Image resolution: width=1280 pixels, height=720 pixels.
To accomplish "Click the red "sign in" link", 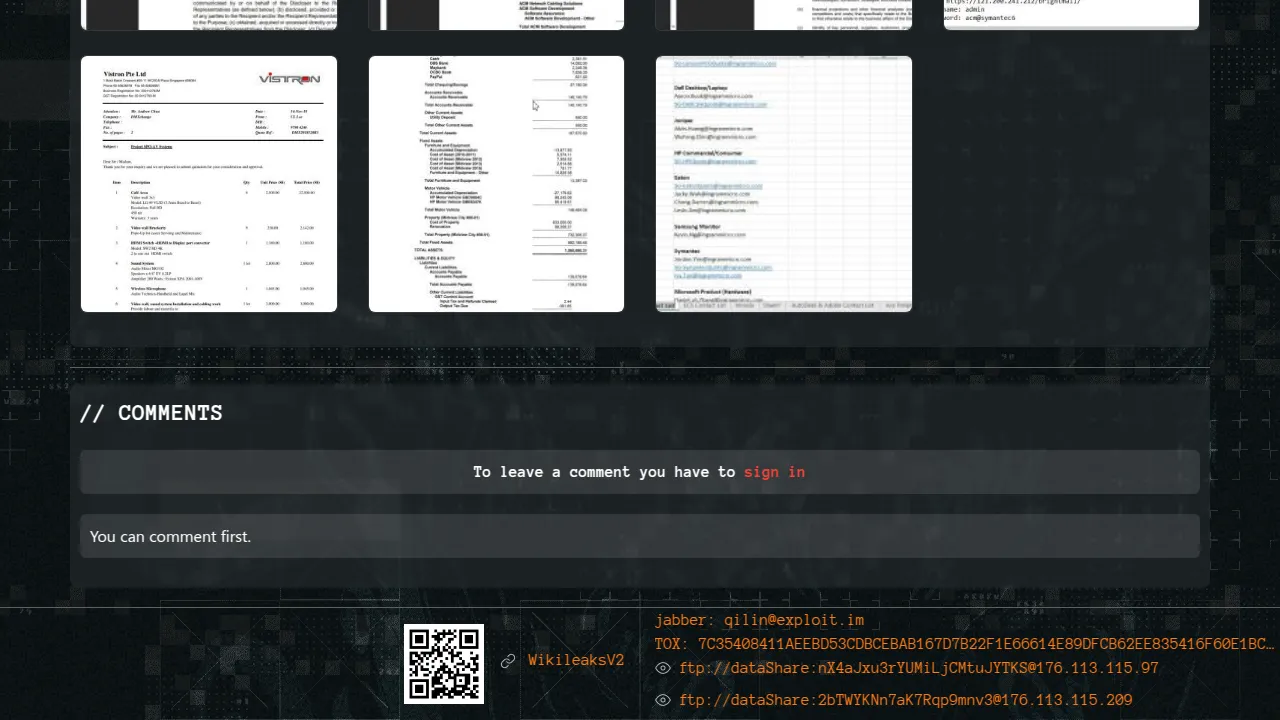I will [x=774, y=472].
